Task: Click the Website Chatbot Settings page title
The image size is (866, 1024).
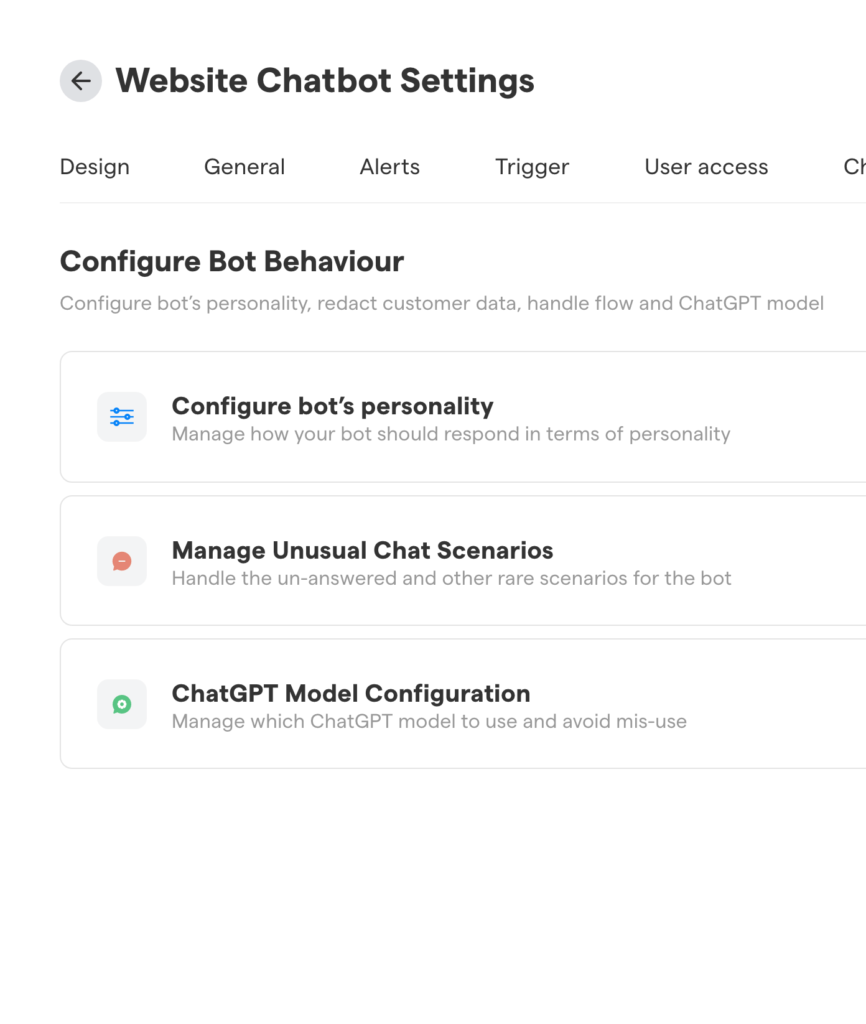Action: point(325,81)
